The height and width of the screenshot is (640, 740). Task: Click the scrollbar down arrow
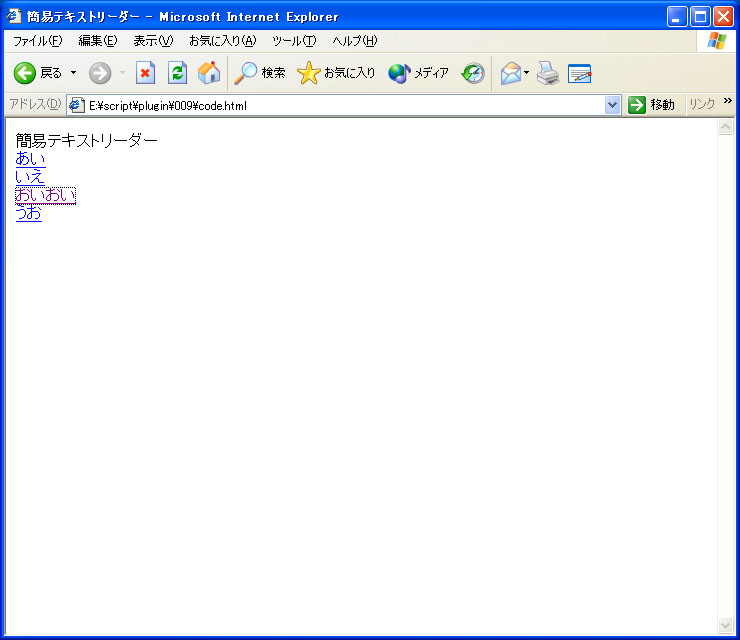(725, 625)
